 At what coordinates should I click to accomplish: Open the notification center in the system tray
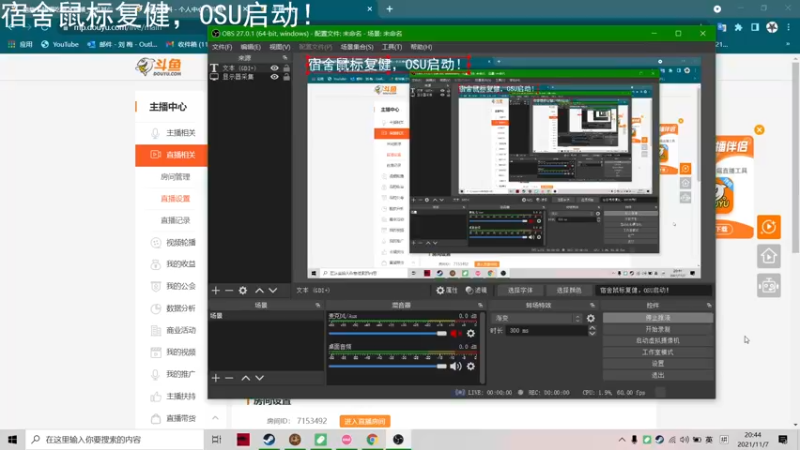pos(783,439)
